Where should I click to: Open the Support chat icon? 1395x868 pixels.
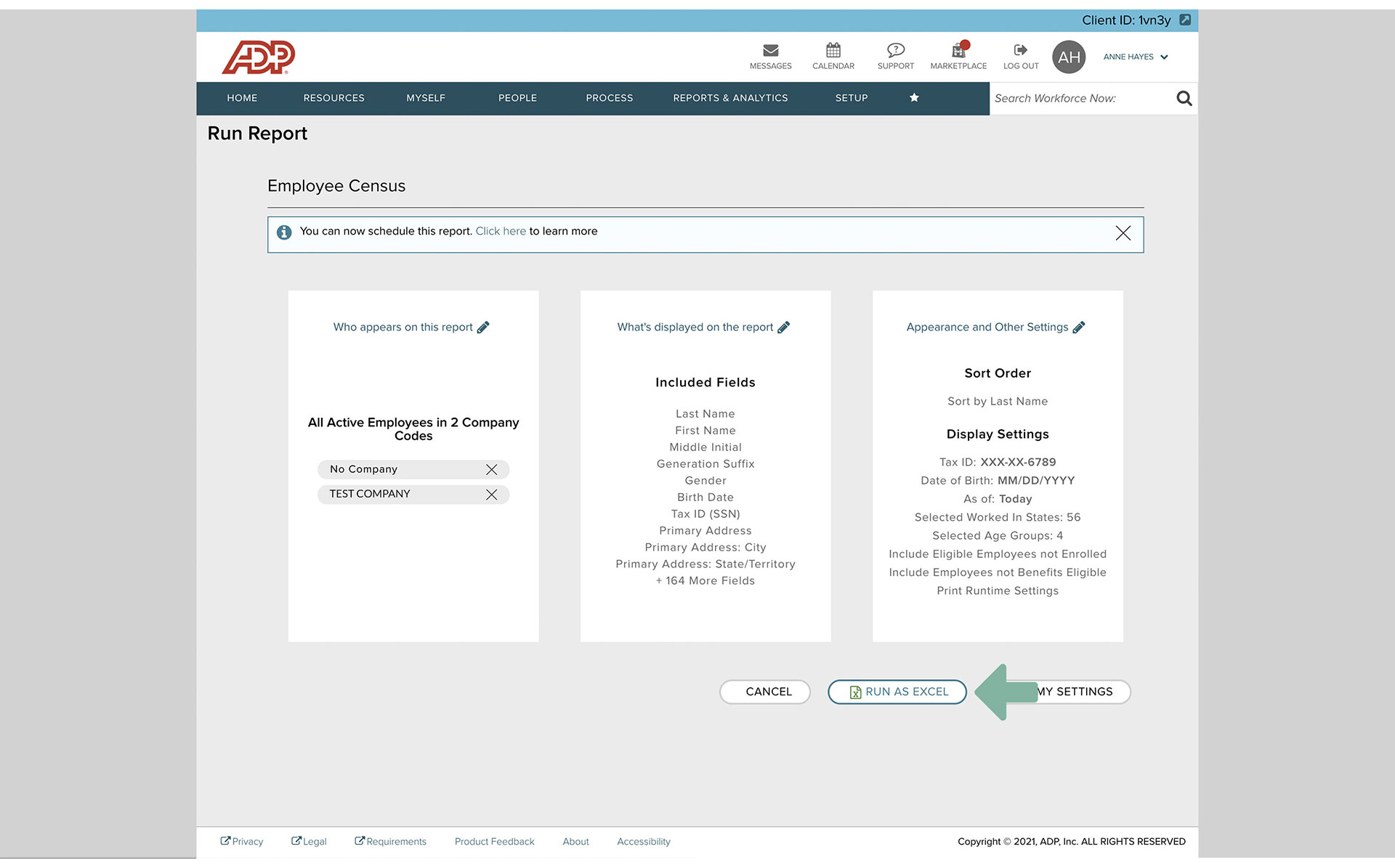(x=895, y=50)
